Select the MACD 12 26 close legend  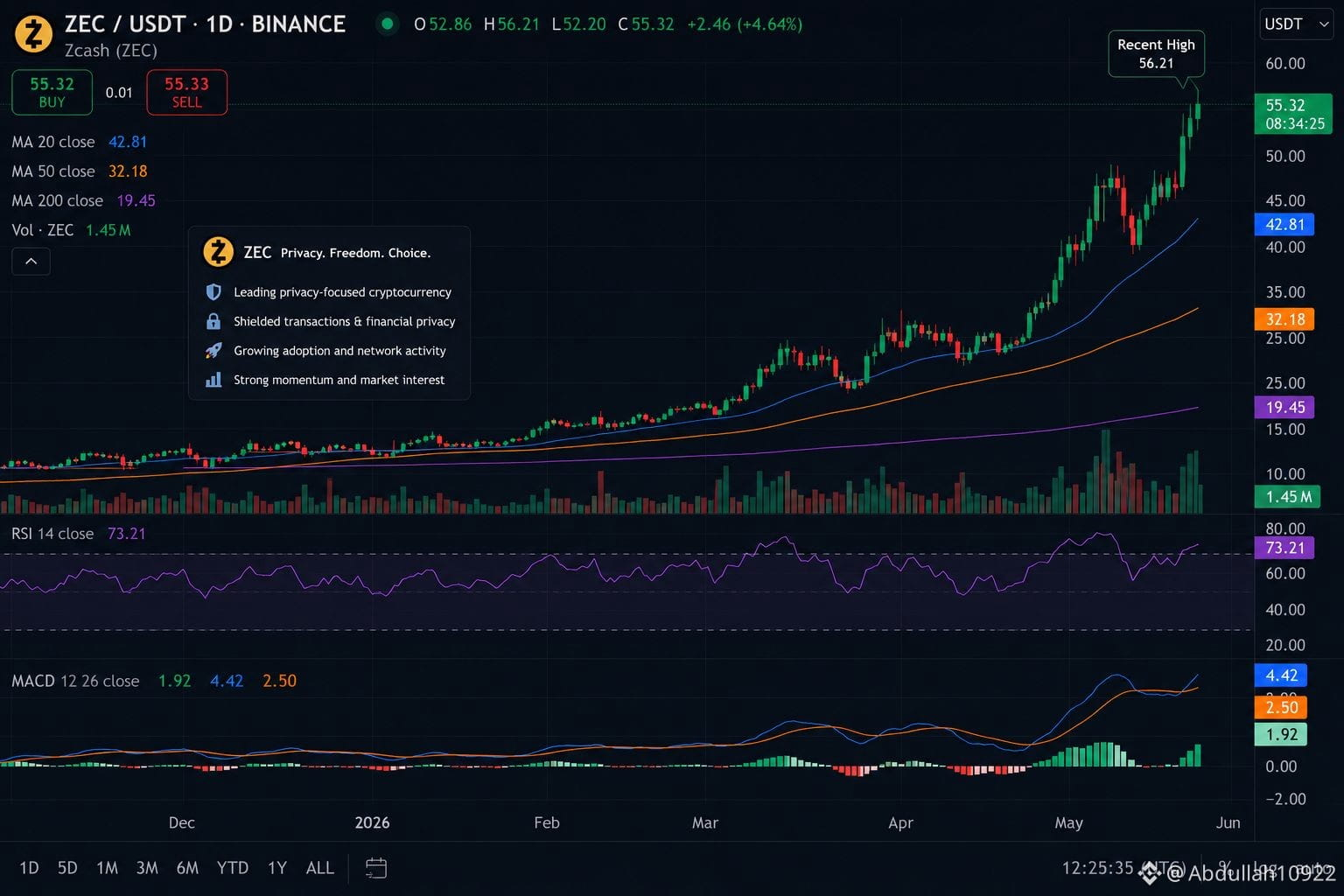click(153, 681)
